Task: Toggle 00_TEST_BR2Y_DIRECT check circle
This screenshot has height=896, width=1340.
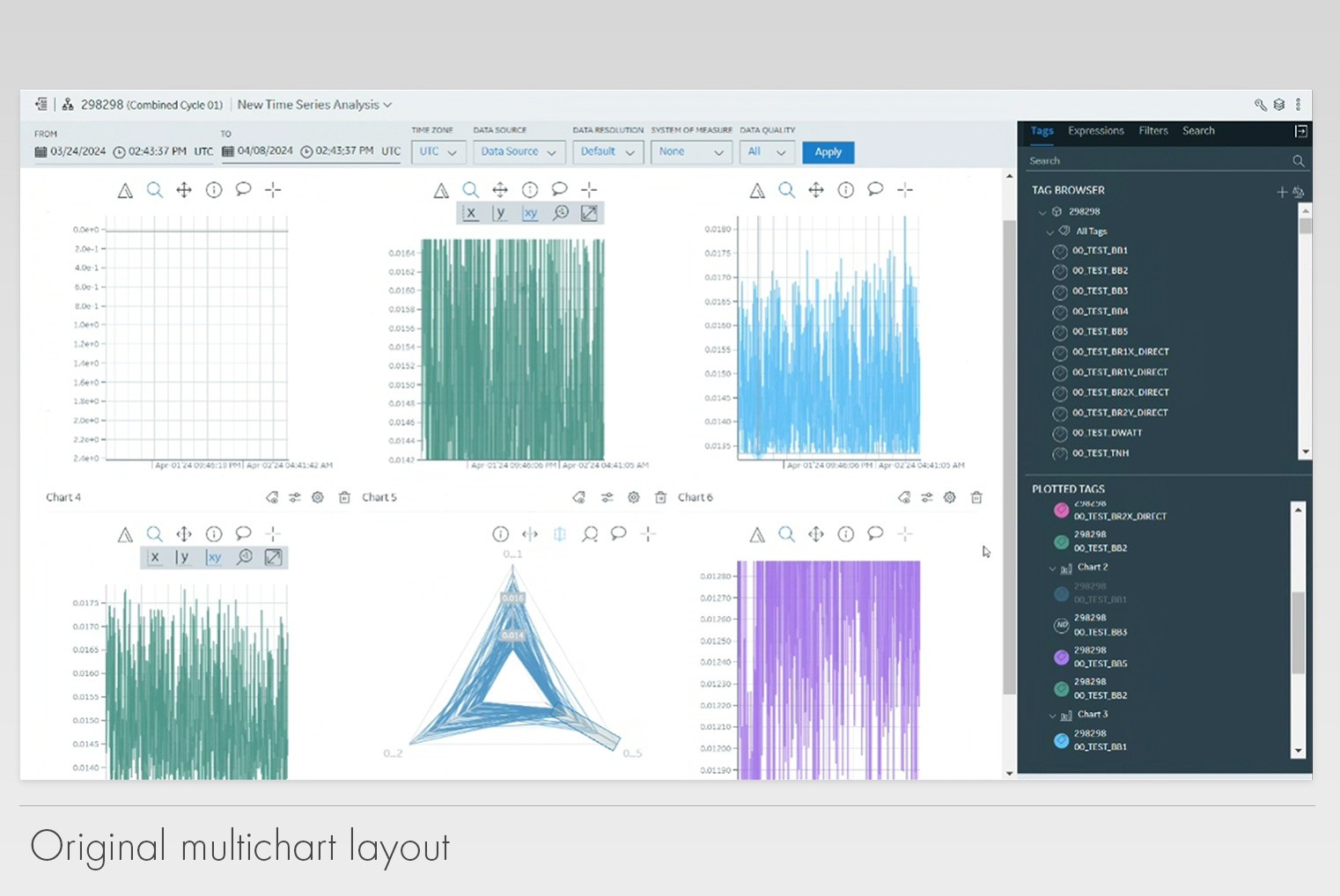Action: click(x=1060, y=414)
